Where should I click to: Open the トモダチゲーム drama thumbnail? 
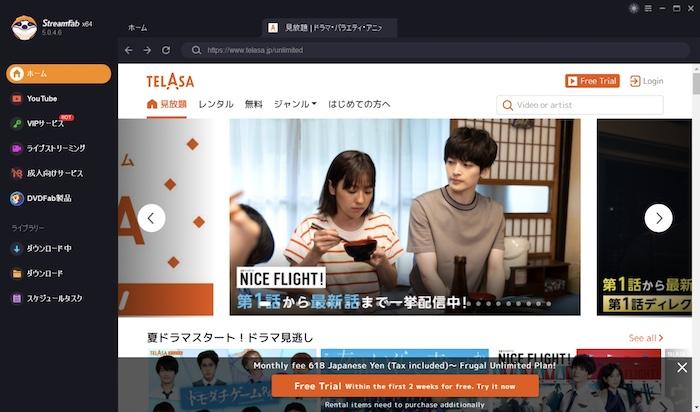pos(231,380)
